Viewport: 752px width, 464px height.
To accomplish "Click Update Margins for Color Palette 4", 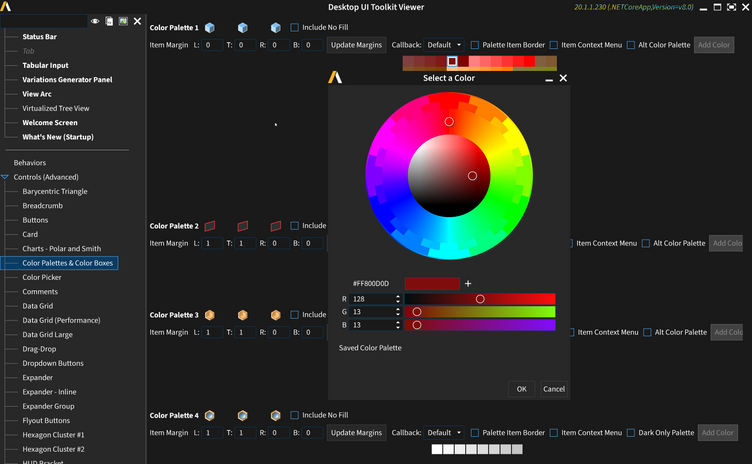I will [356, 433].
